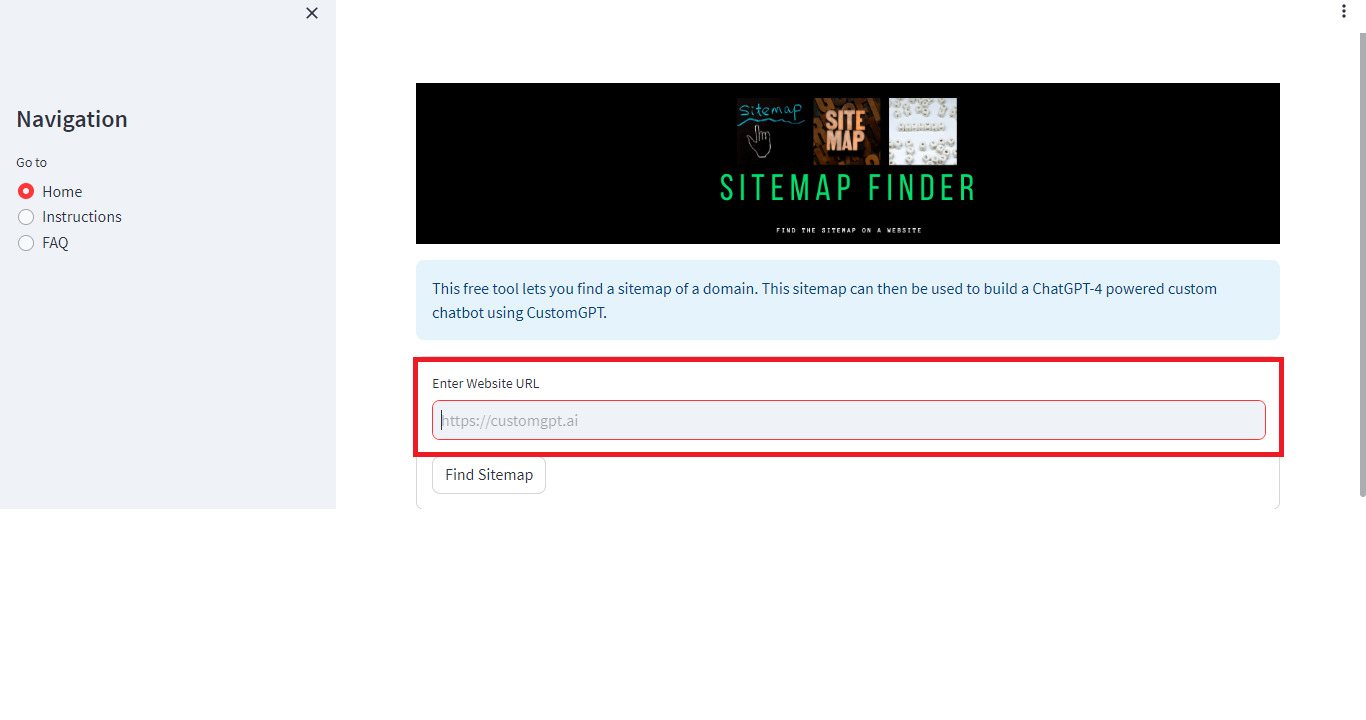Click the 'Find the sitemap on a website' tagline
Viewport: 1366px width, 720px height.
849,230
